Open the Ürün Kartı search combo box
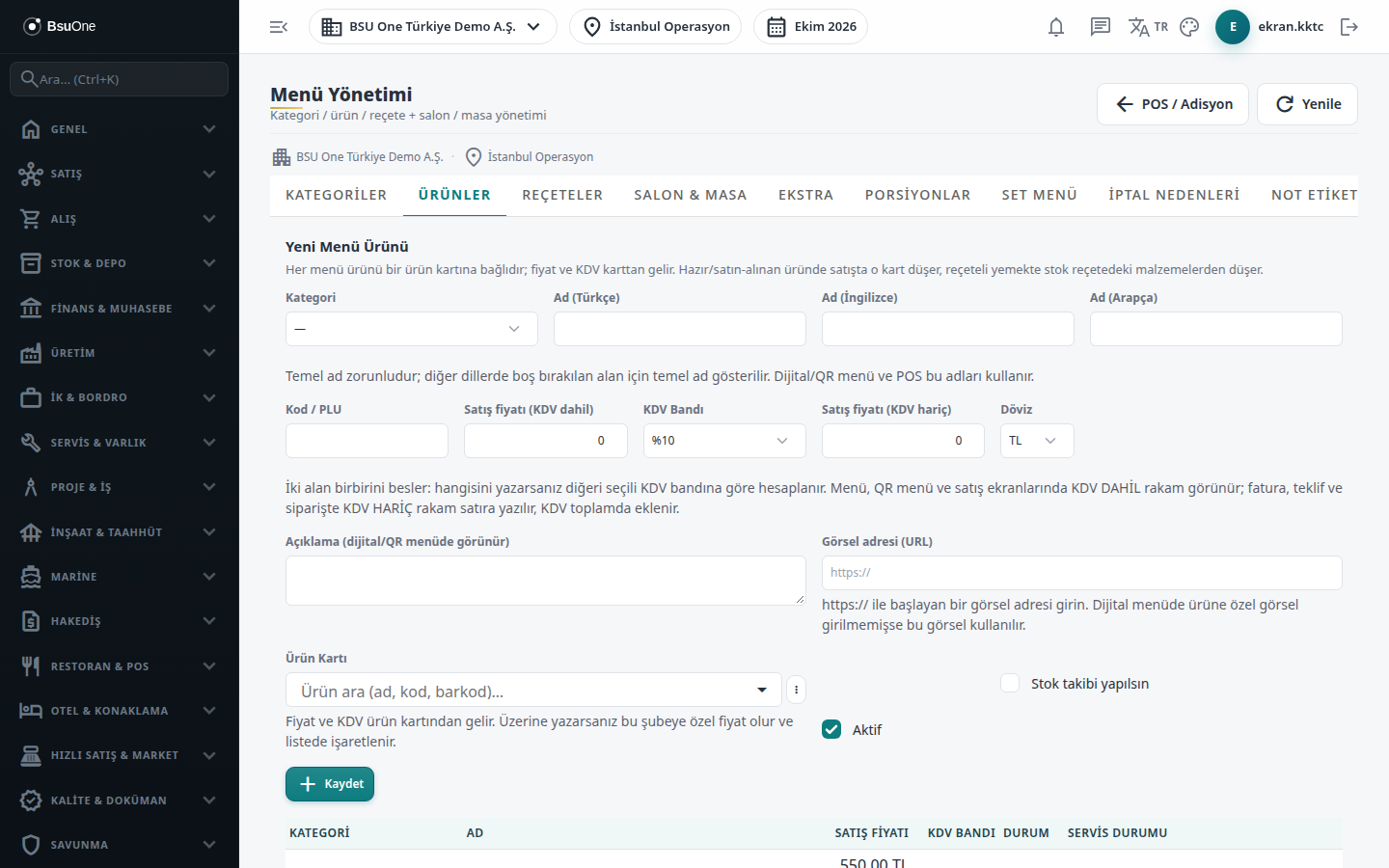The width and height of the screenshot is (1389, 868). [533, 691]
